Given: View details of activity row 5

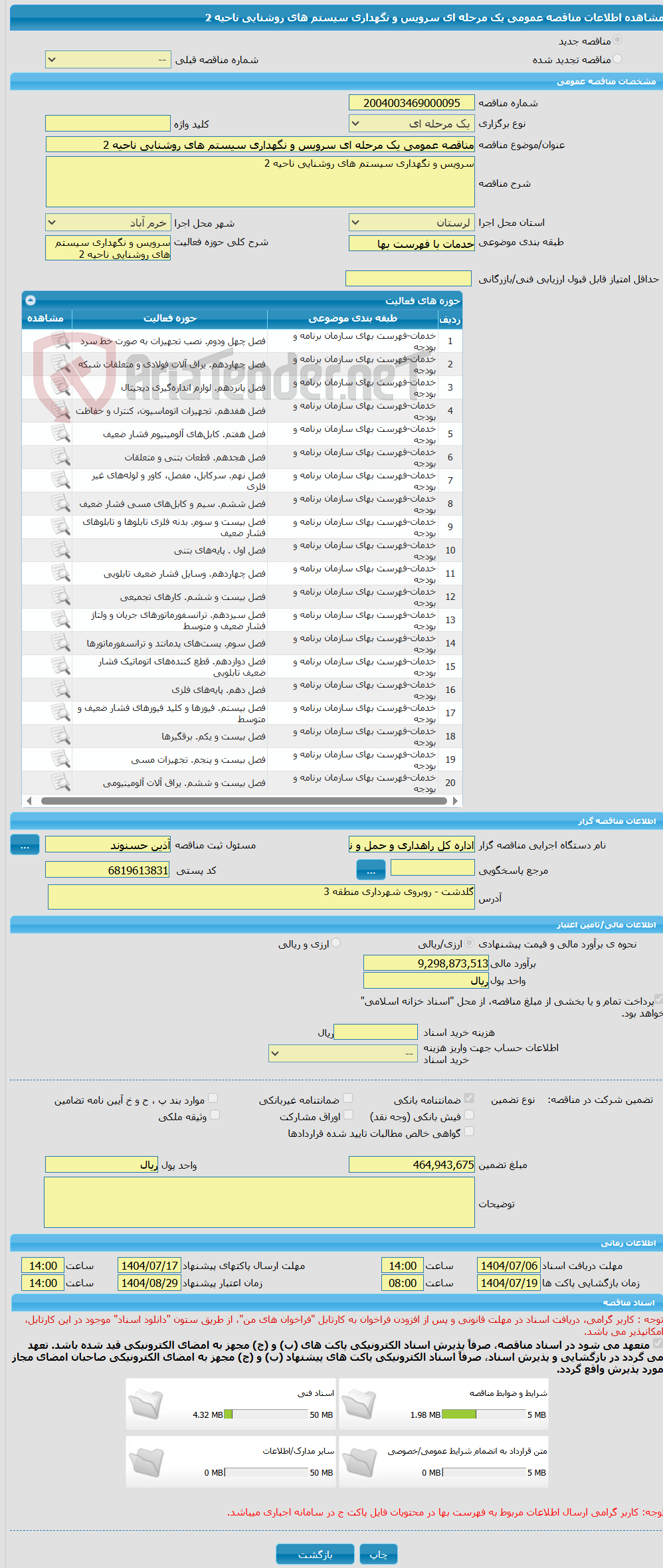Looking at the screenshot, I should (x=60, y=434).
